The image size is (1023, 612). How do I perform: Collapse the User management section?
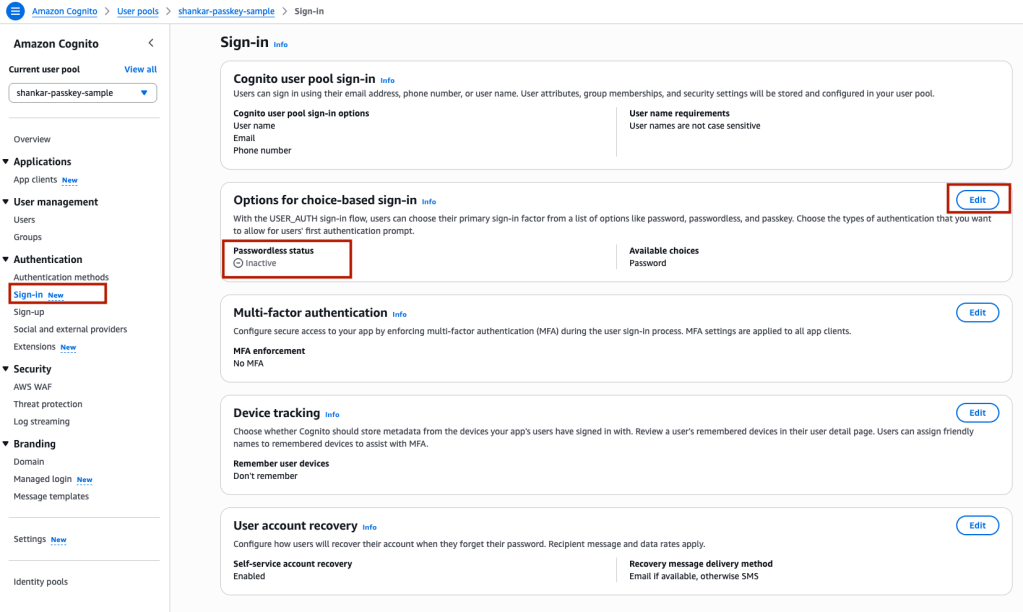6,201
